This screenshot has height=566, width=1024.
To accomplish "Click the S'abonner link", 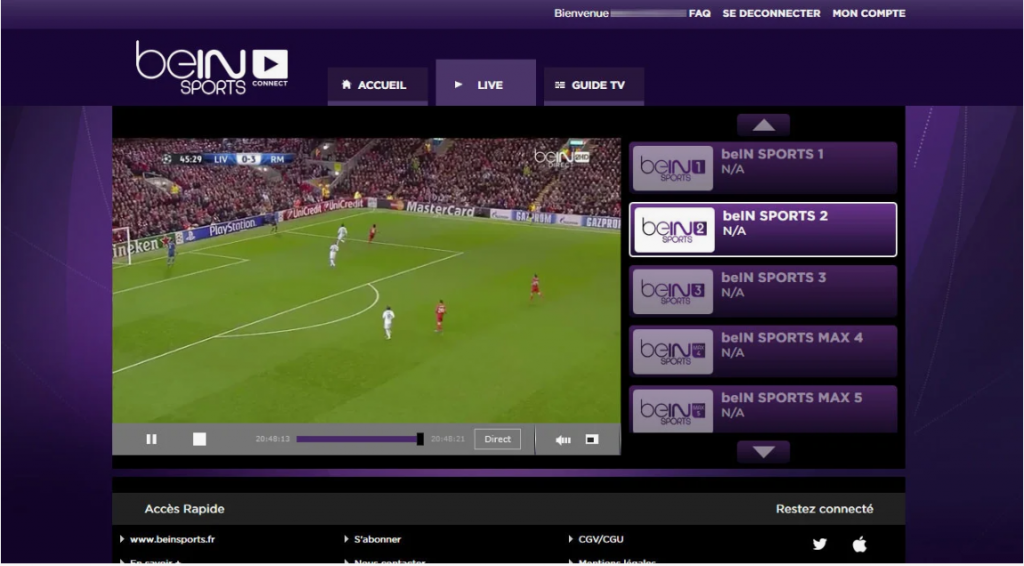I will [x=377, y=539].
